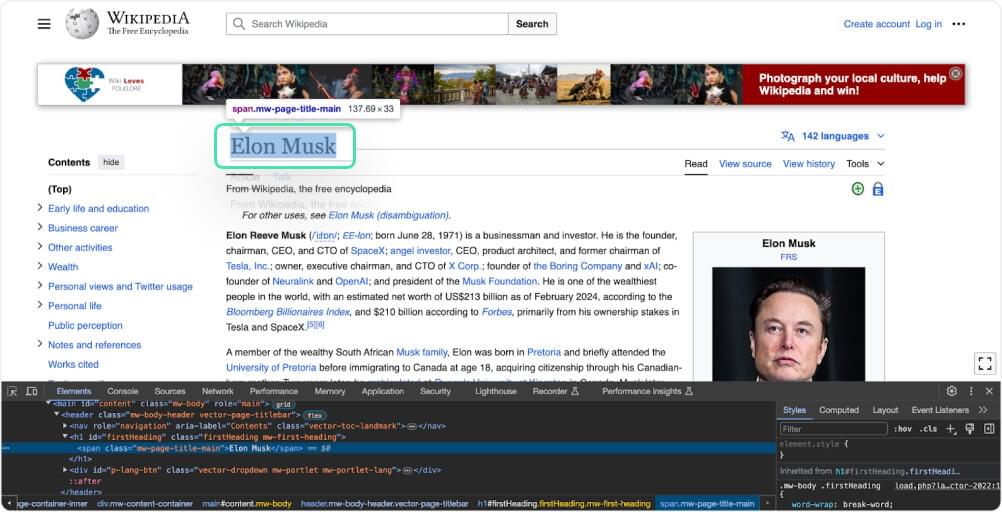
Task: Click the flex badge on header element
Action: 314,415
